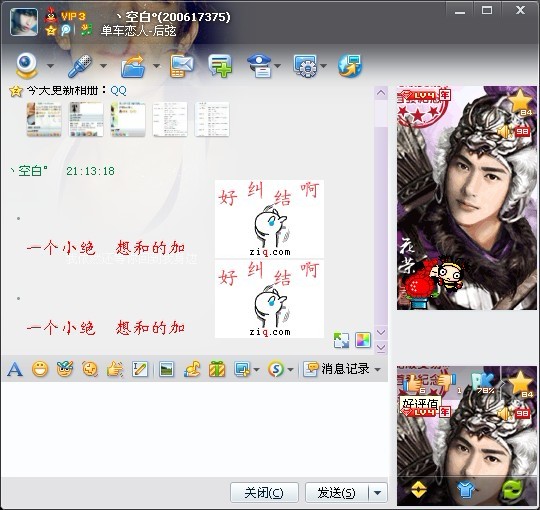The height and width of the screenshot is (510, 540).
Task: Click the globe application icon in the toolbar
Action: tap(350, 66)
